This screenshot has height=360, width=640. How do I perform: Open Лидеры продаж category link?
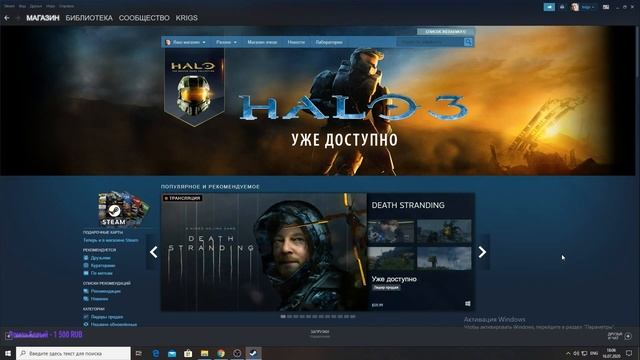point(107,317)
